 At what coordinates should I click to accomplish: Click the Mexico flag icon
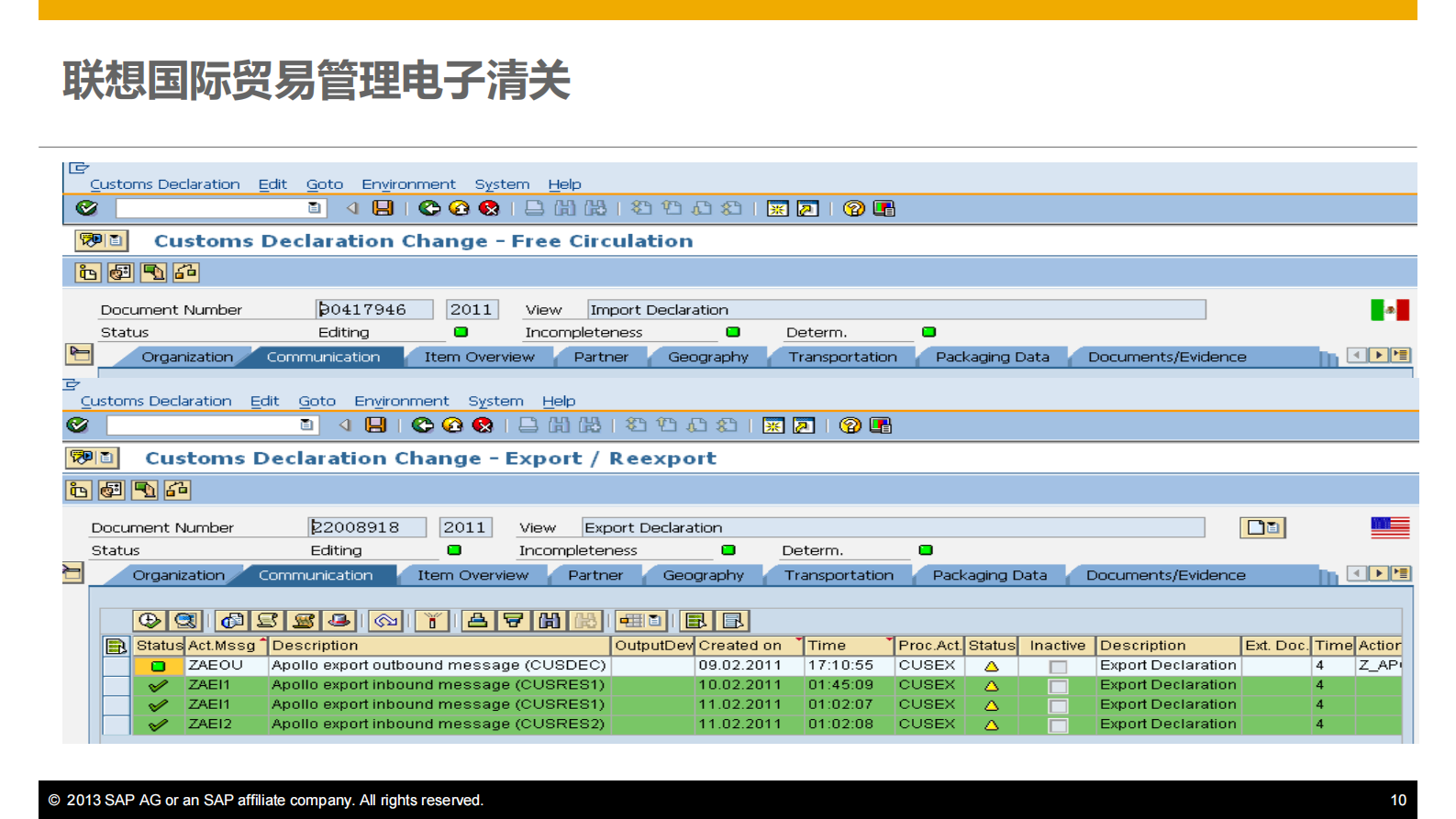tap(1389, 310)
